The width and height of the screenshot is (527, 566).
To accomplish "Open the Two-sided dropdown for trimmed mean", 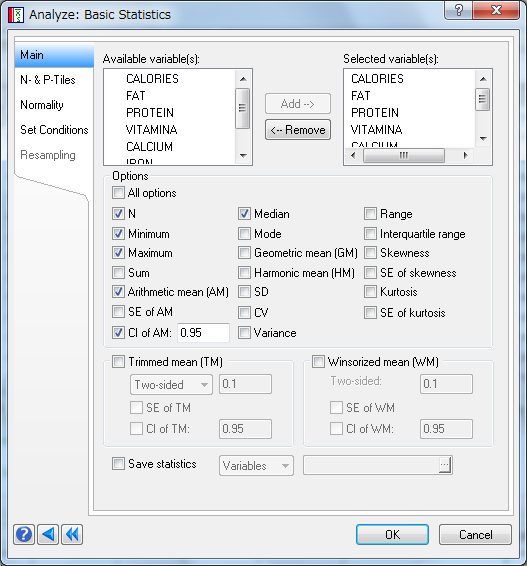I will (x=171, y=384).
